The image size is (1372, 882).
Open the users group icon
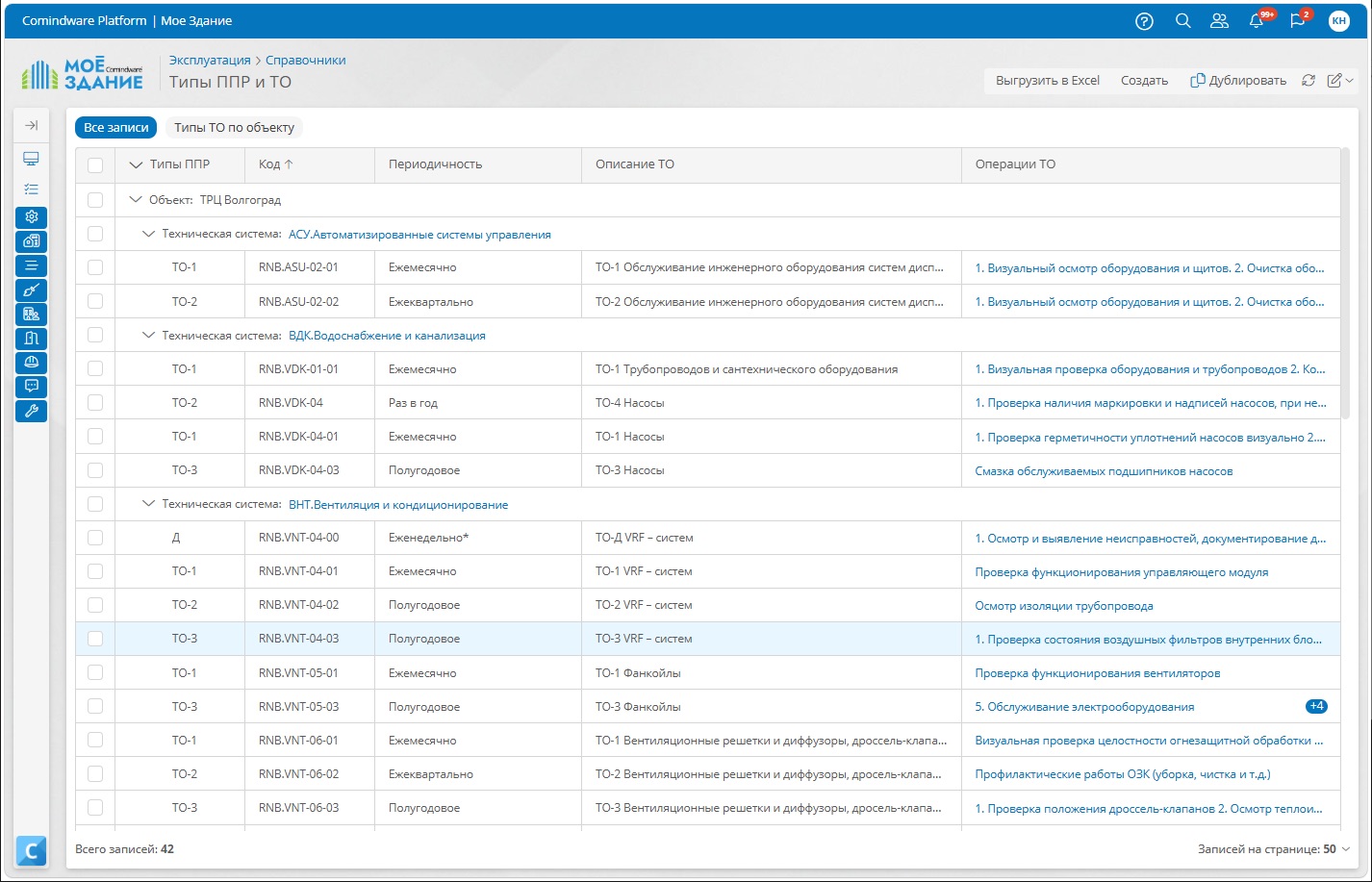click(x=1219, y=21)
